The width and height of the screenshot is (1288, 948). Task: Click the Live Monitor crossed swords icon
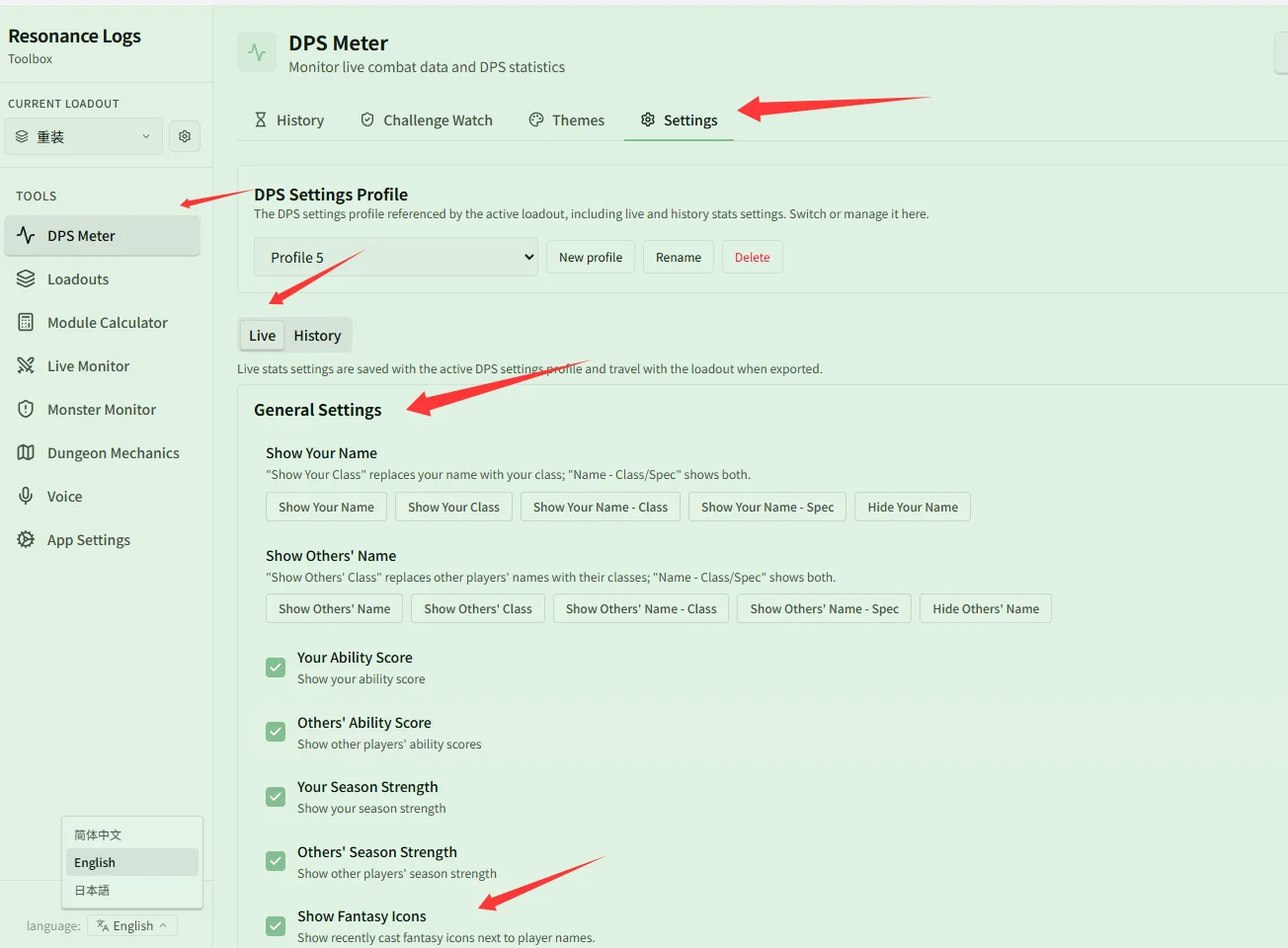[26, 365]
